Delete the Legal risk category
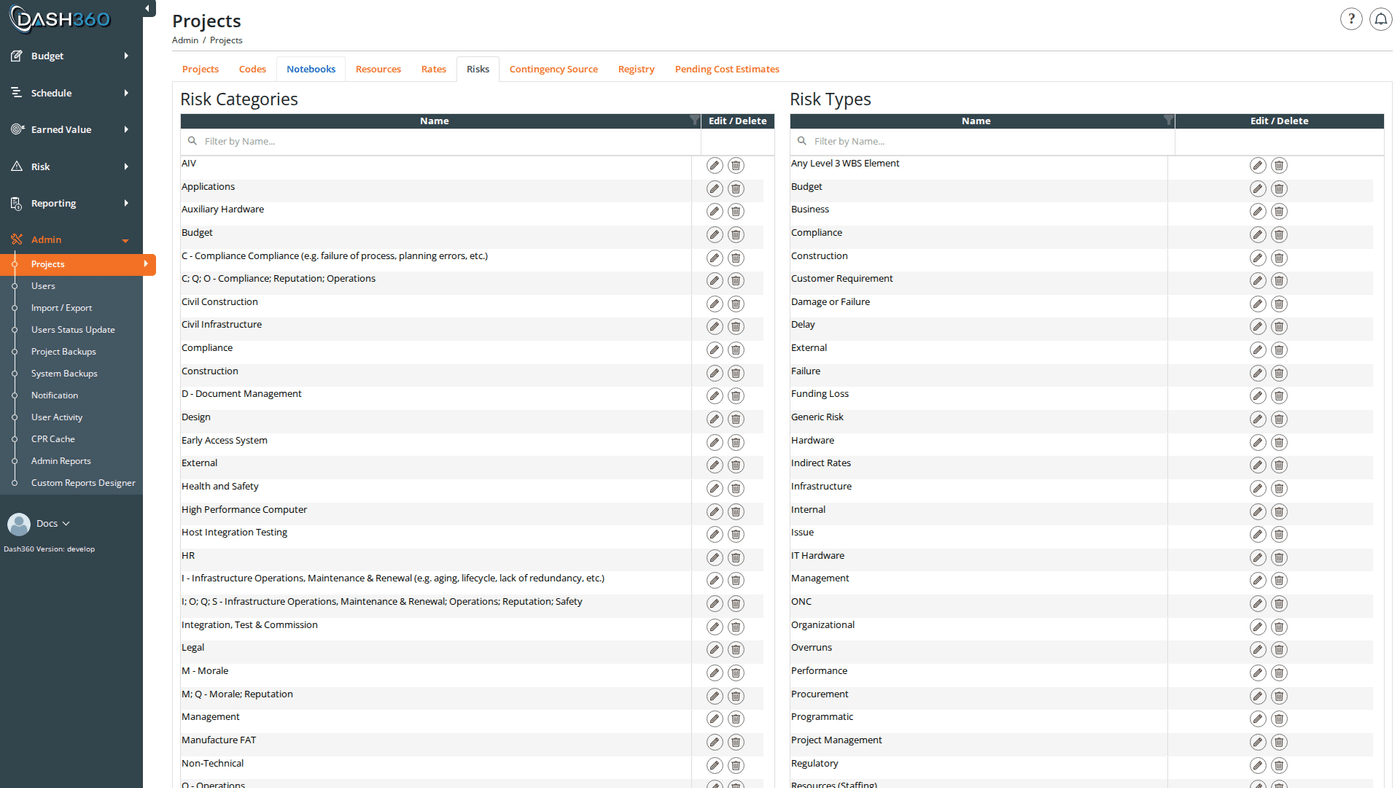Image resolution: width=1400 pixels, height=788 pixels. pos(736,649)
